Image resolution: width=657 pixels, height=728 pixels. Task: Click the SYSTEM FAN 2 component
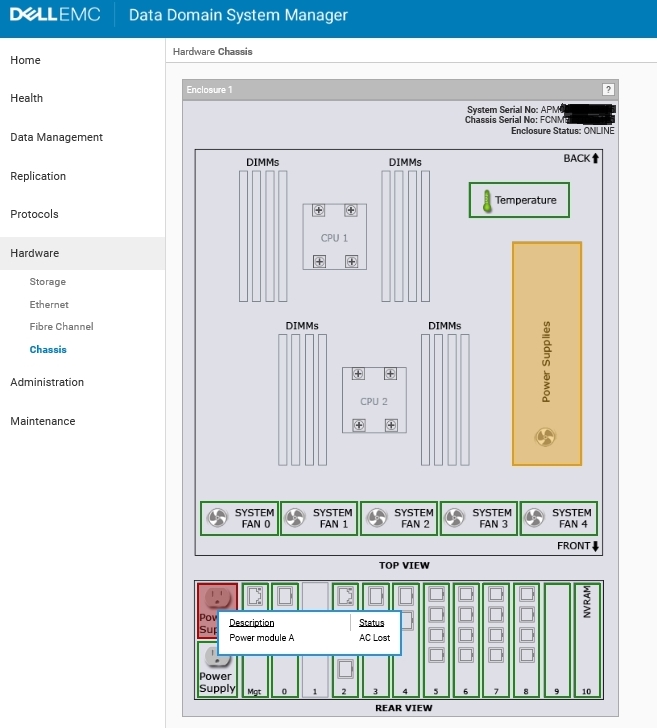pyautogui.click(x=397, y=518)
